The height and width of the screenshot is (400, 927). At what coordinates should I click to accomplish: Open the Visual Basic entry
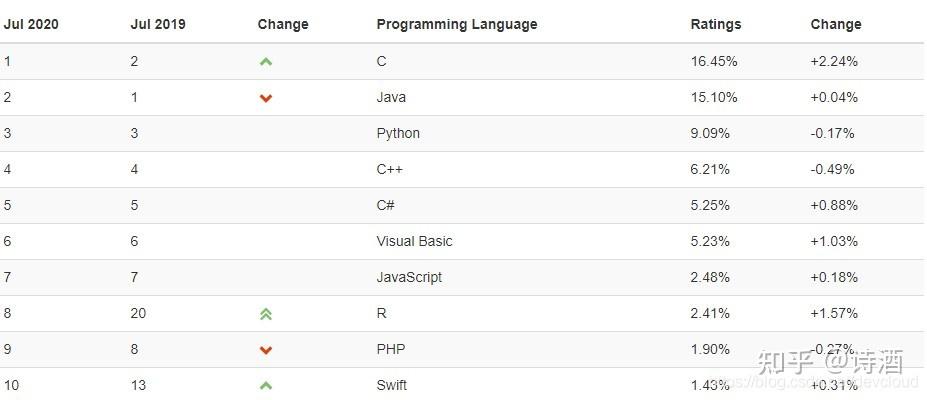(414, 241)
